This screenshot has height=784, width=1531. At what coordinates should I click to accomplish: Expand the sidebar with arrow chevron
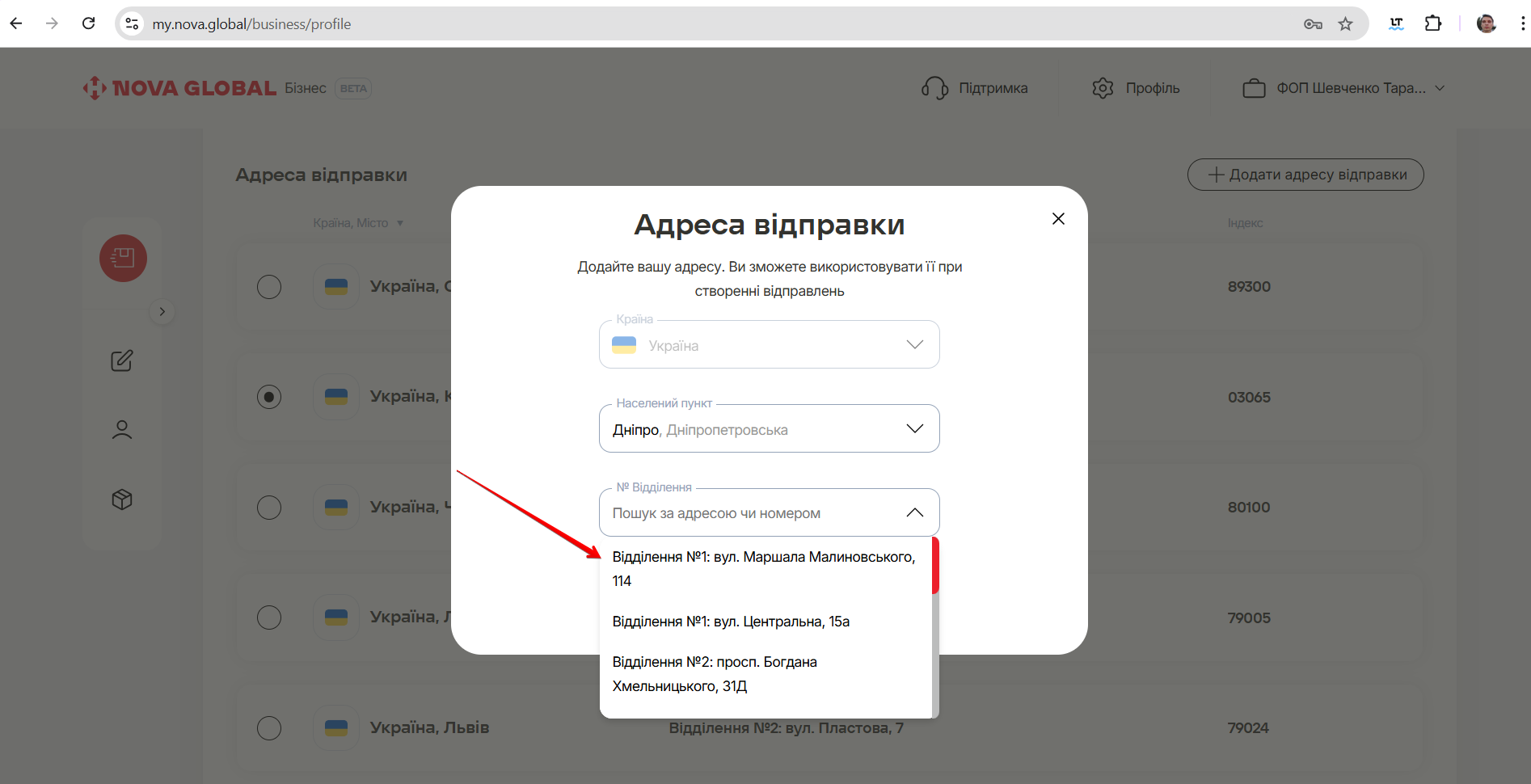[162, 312]
